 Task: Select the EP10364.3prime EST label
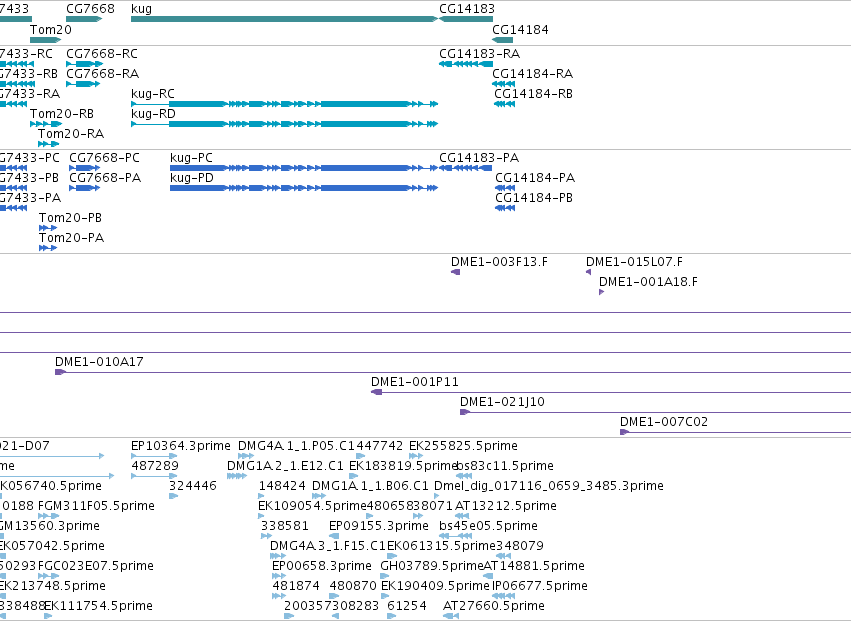click(181, 446)
